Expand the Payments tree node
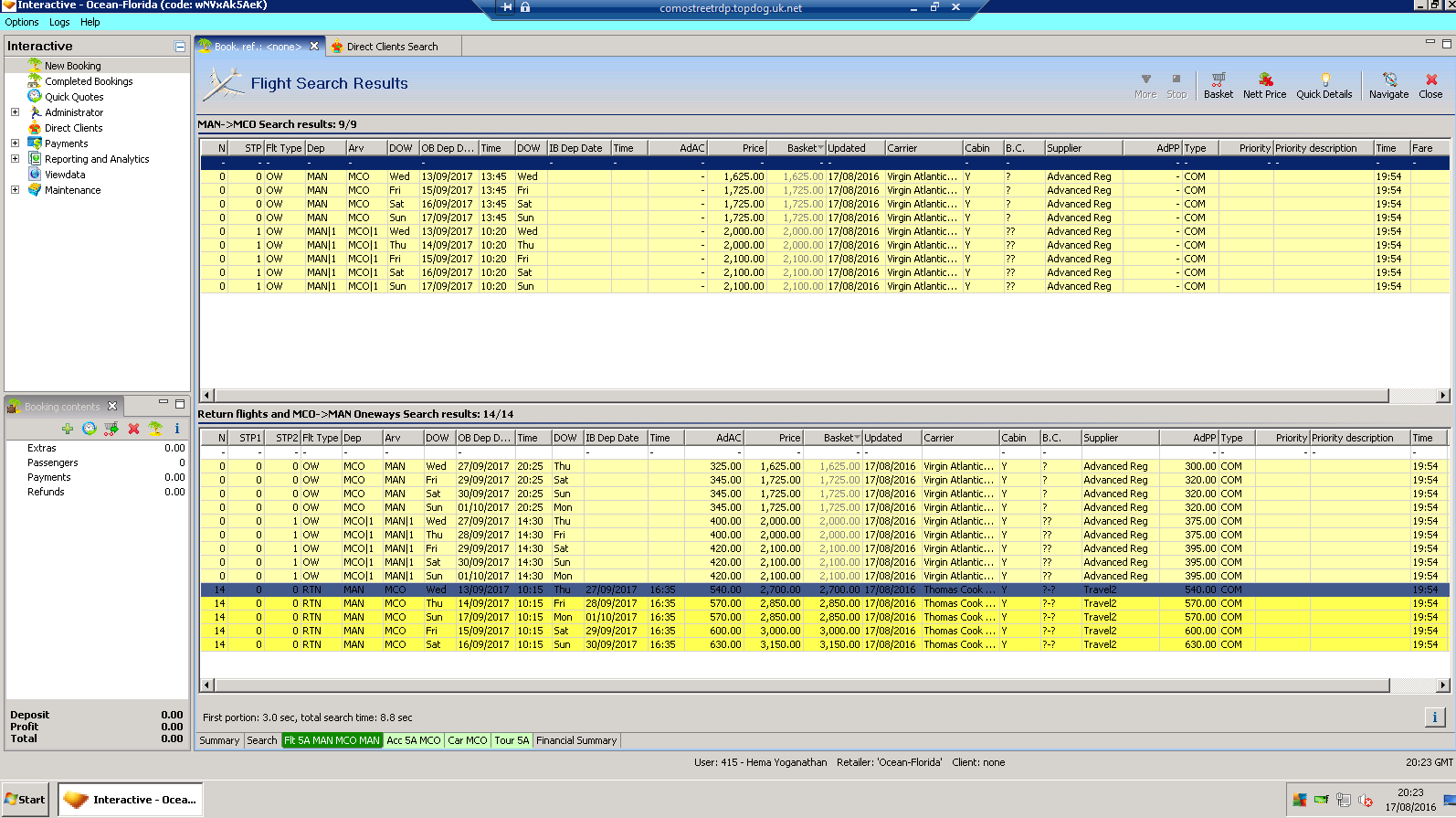This screenshot has width=1456, height=818. 15,143
